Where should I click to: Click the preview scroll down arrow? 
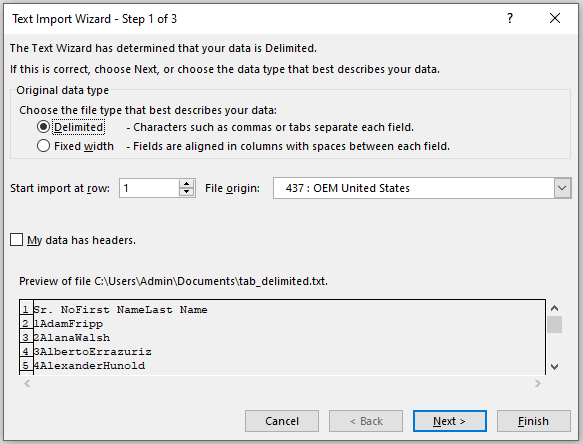[554, 367]
